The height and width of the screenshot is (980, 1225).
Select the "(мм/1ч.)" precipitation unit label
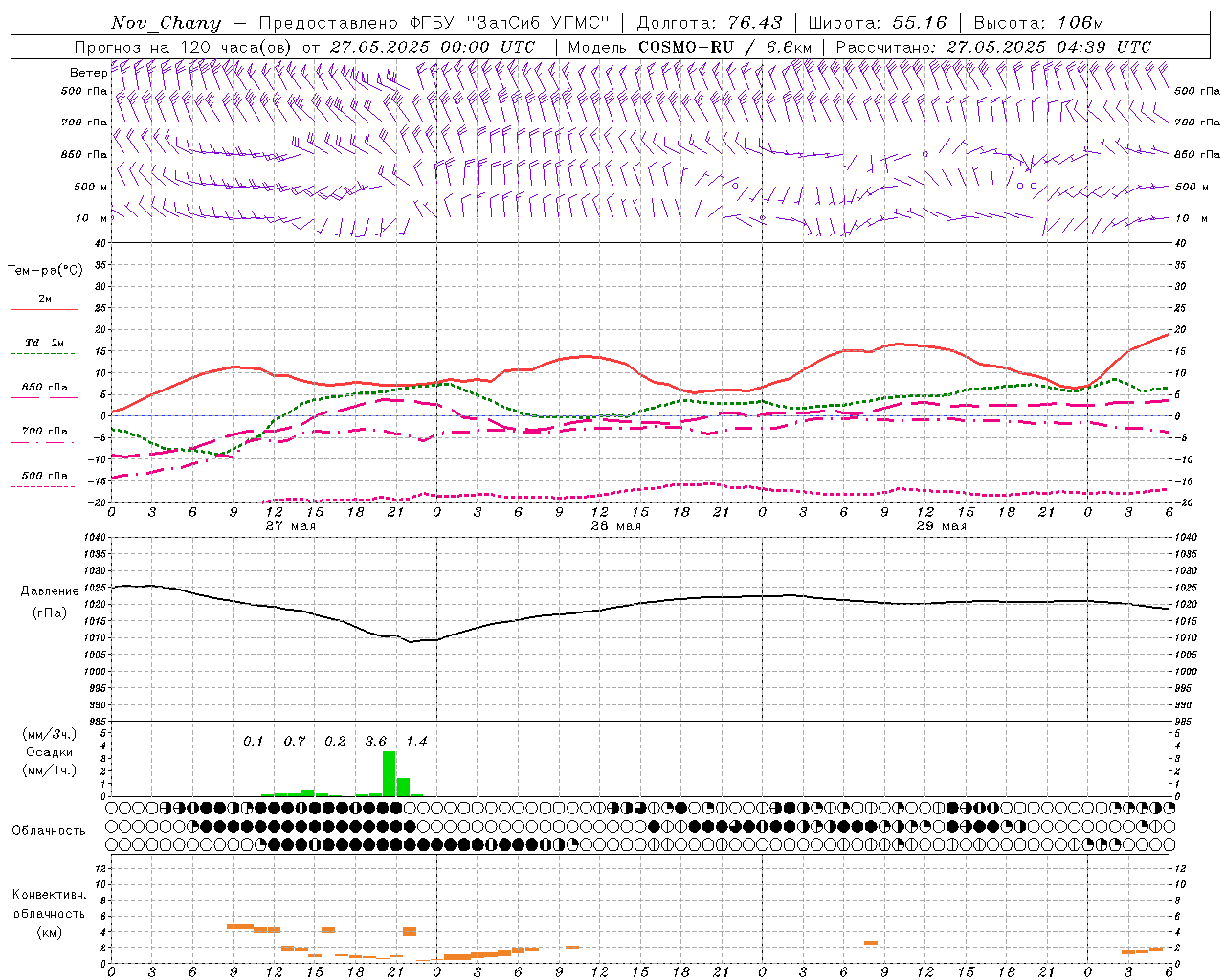coord(49,770)
